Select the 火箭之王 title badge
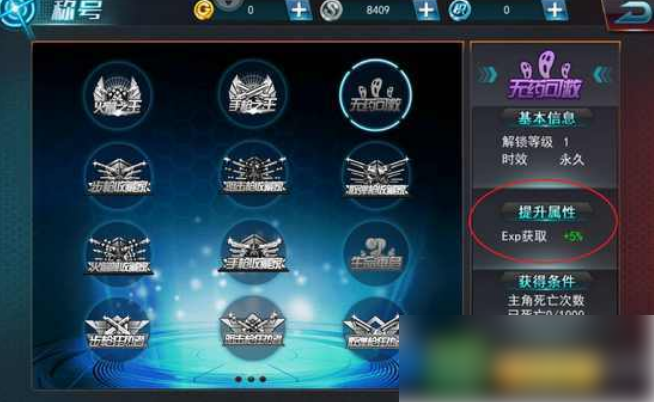654x402 pixels. click(117, 95)
